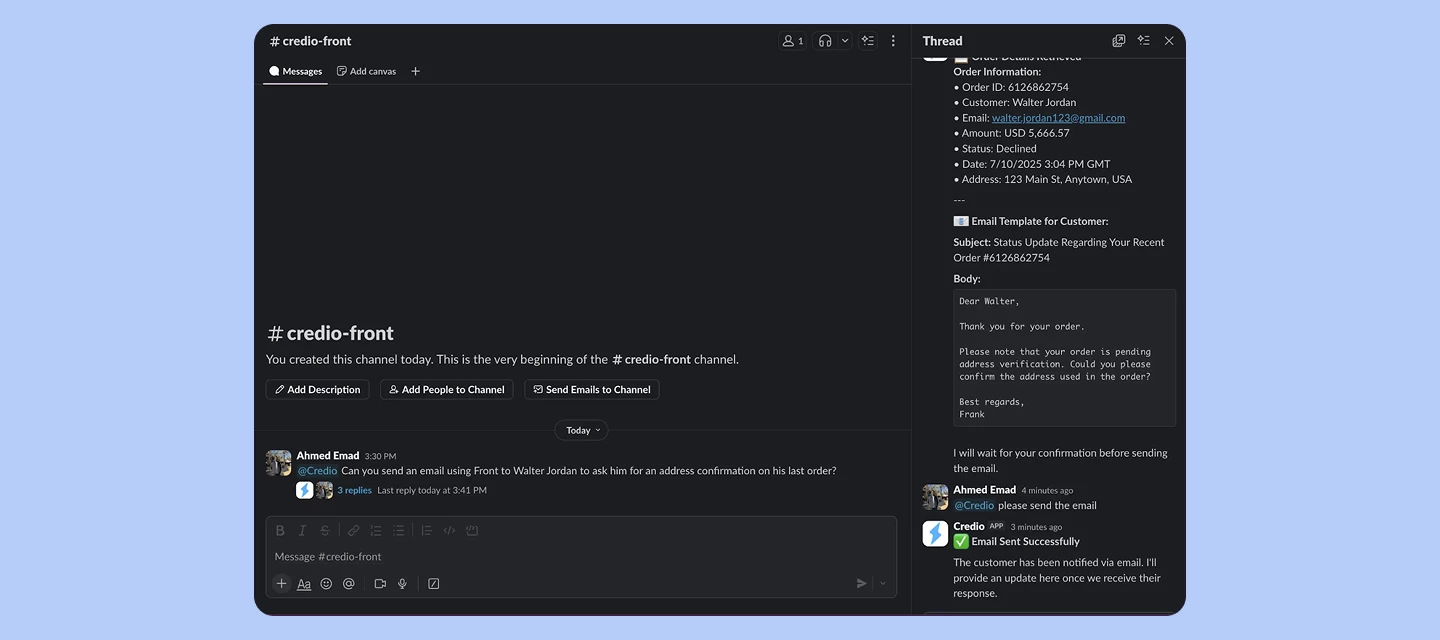Image resolution: width=1440 pixels, height=640 pixels.
Task: Open later reminders icon in channel header
Action: (867, 40)
